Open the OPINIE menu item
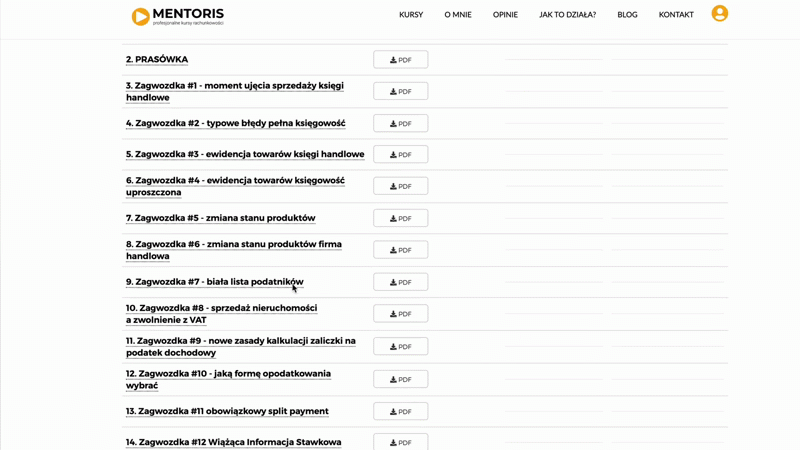 coord(505,15)
